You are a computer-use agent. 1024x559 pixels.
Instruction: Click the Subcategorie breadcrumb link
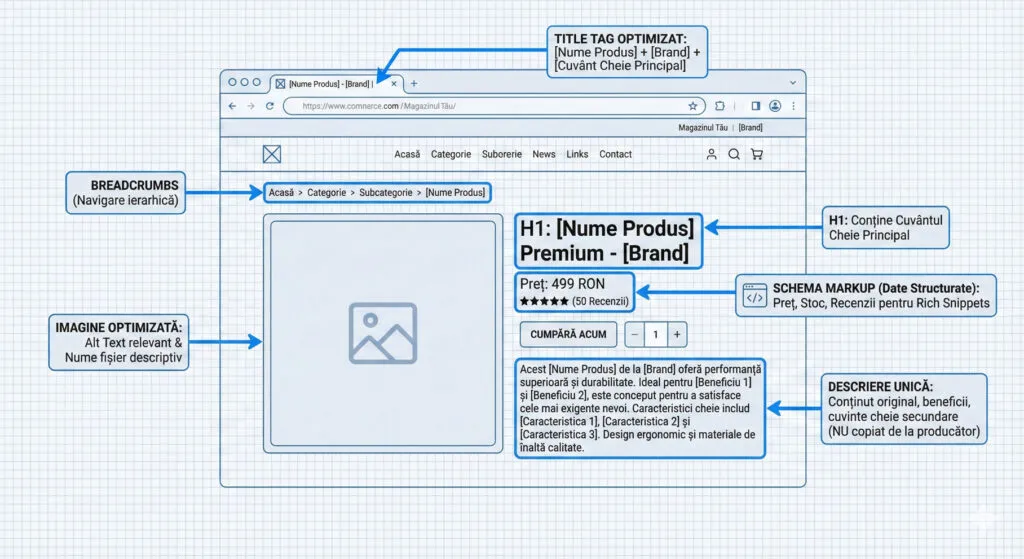[x=386, y=192]
